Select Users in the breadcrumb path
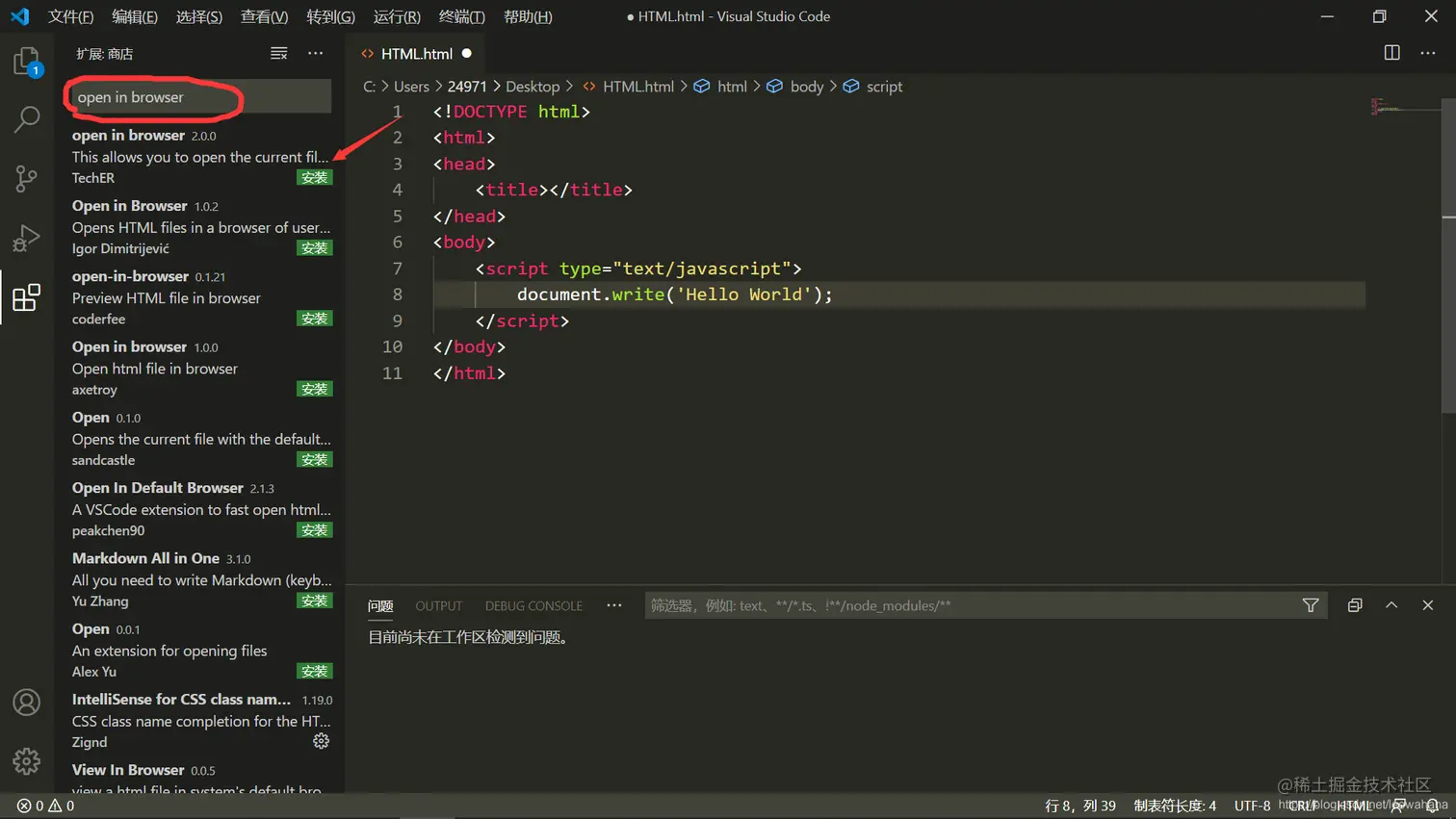Screen dimensions: 1456x819 [411, 87]
